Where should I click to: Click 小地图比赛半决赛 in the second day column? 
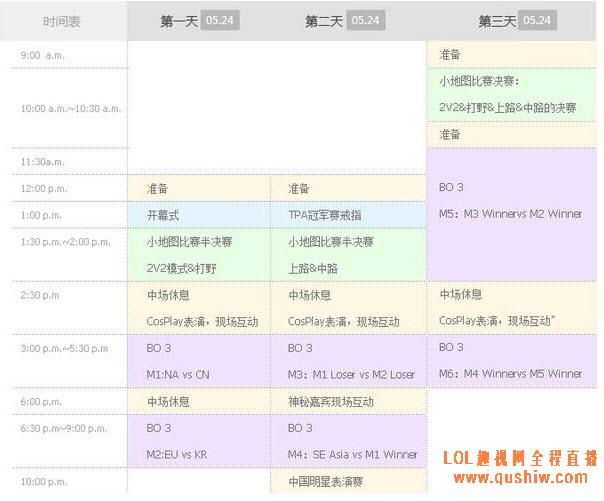click(x=331, y=242)
